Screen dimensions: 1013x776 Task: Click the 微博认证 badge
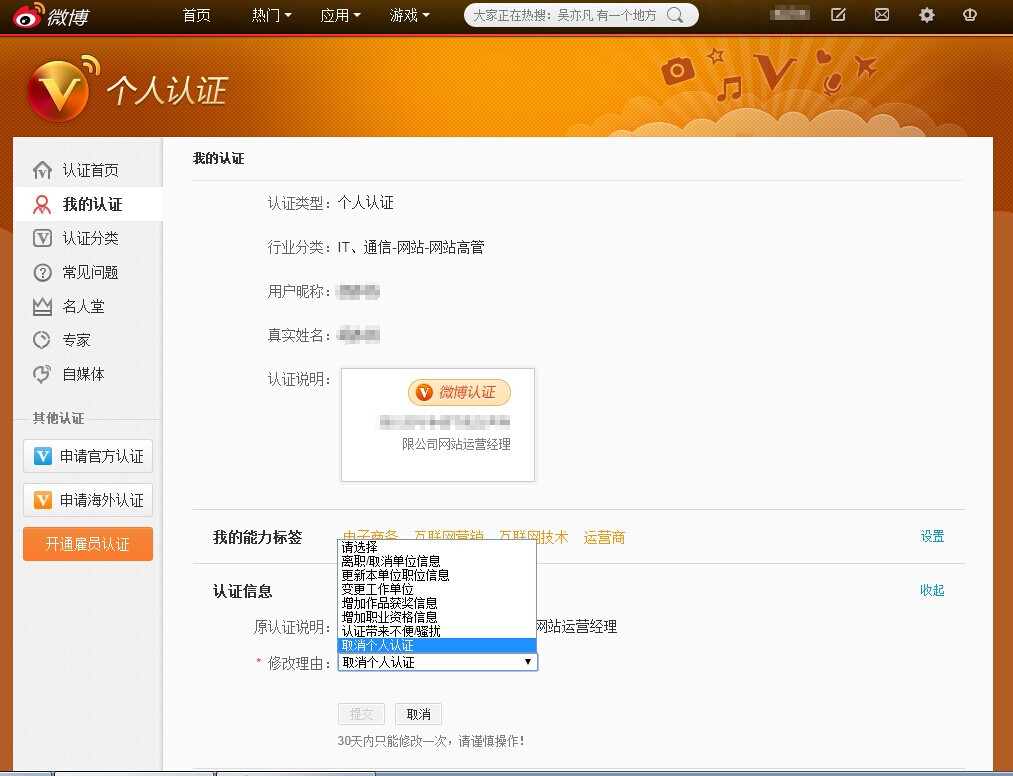(x=459, y=392)
